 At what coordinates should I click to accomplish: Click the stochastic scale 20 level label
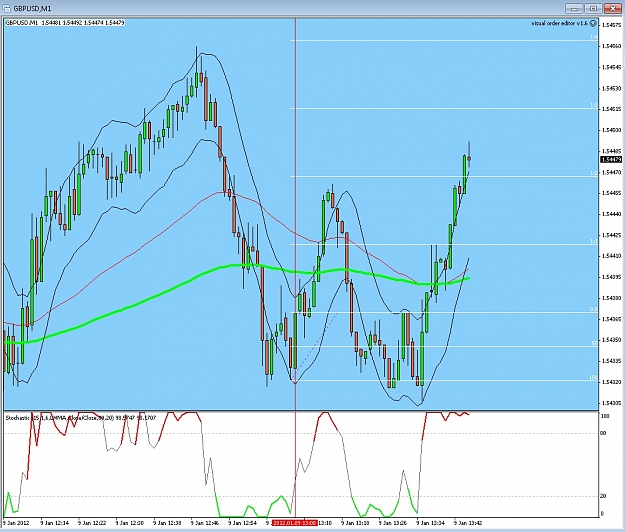[603, 496]
